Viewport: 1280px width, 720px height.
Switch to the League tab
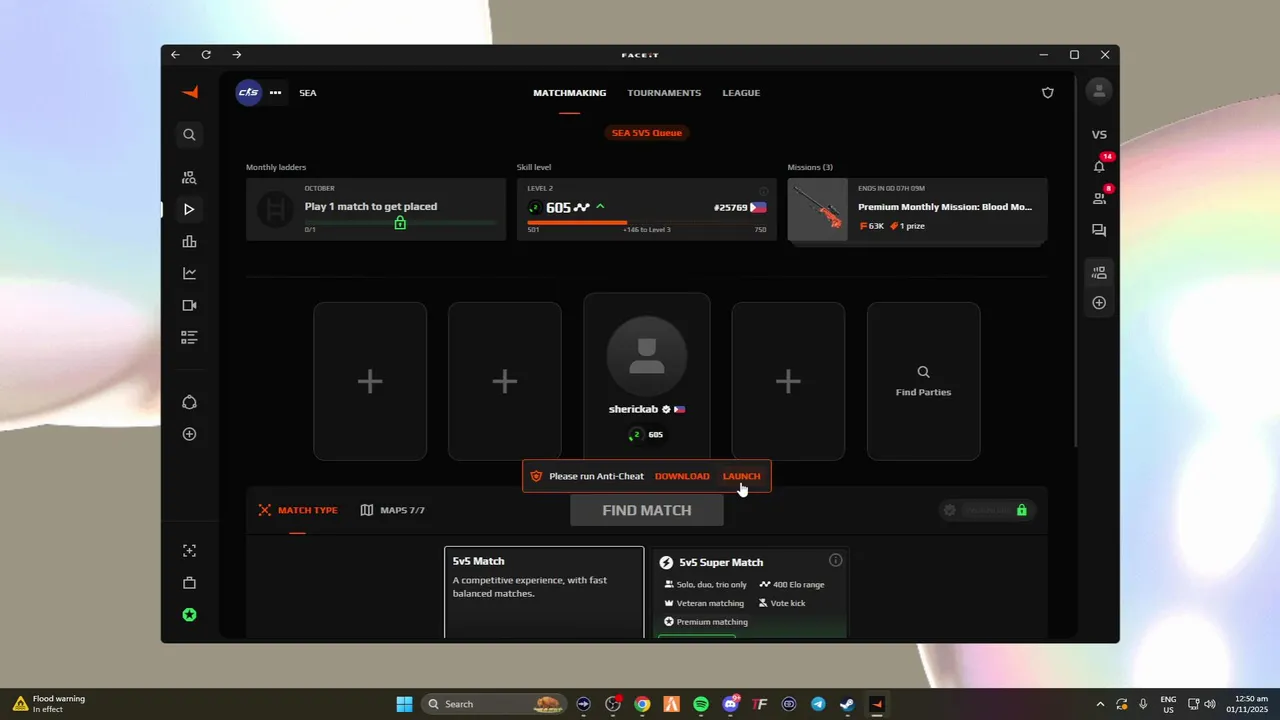click(x=741, y=93)
